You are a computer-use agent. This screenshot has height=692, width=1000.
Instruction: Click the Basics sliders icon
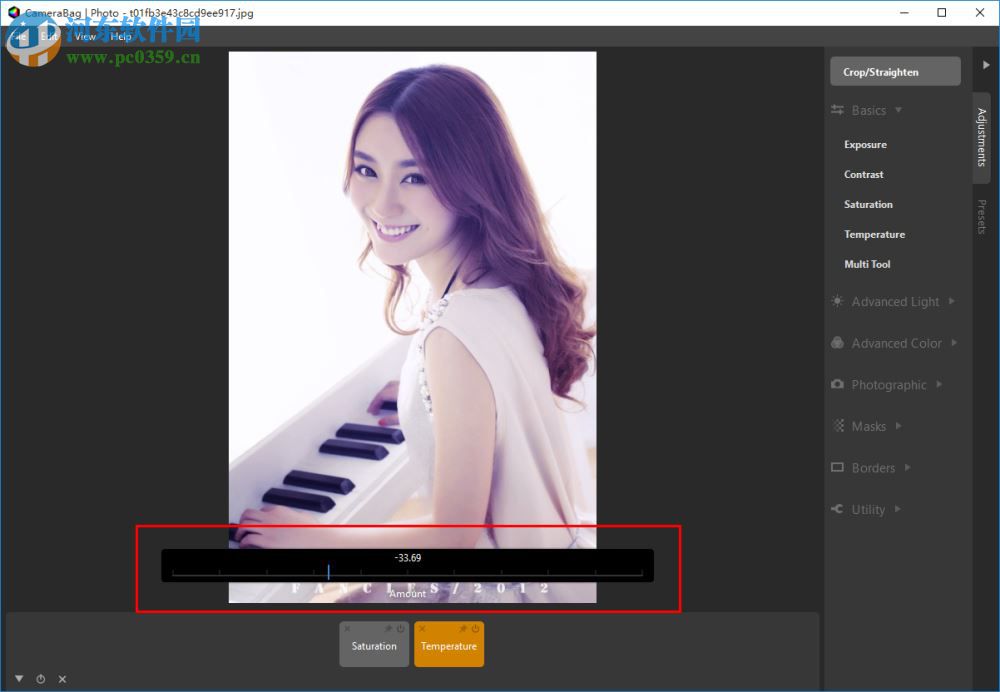[x=837, y=110]
